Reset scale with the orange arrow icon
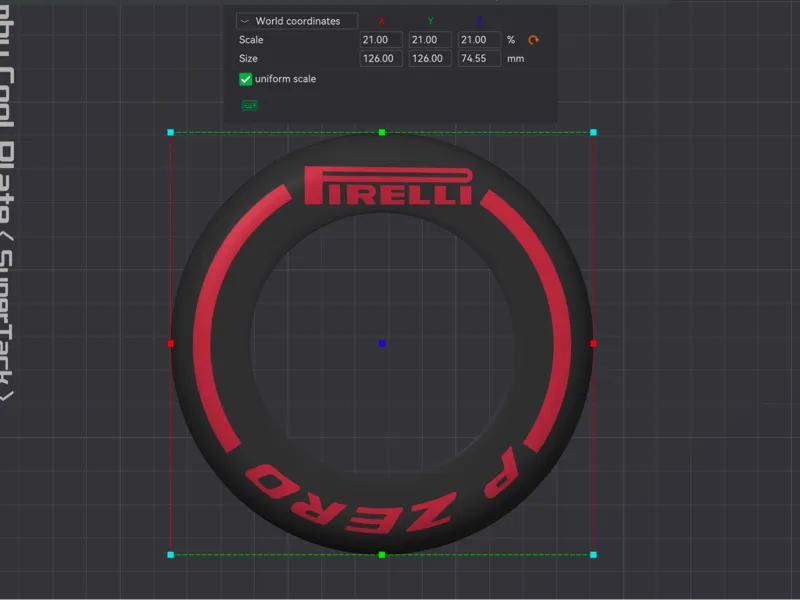800x600 pixels. [533, 40]
